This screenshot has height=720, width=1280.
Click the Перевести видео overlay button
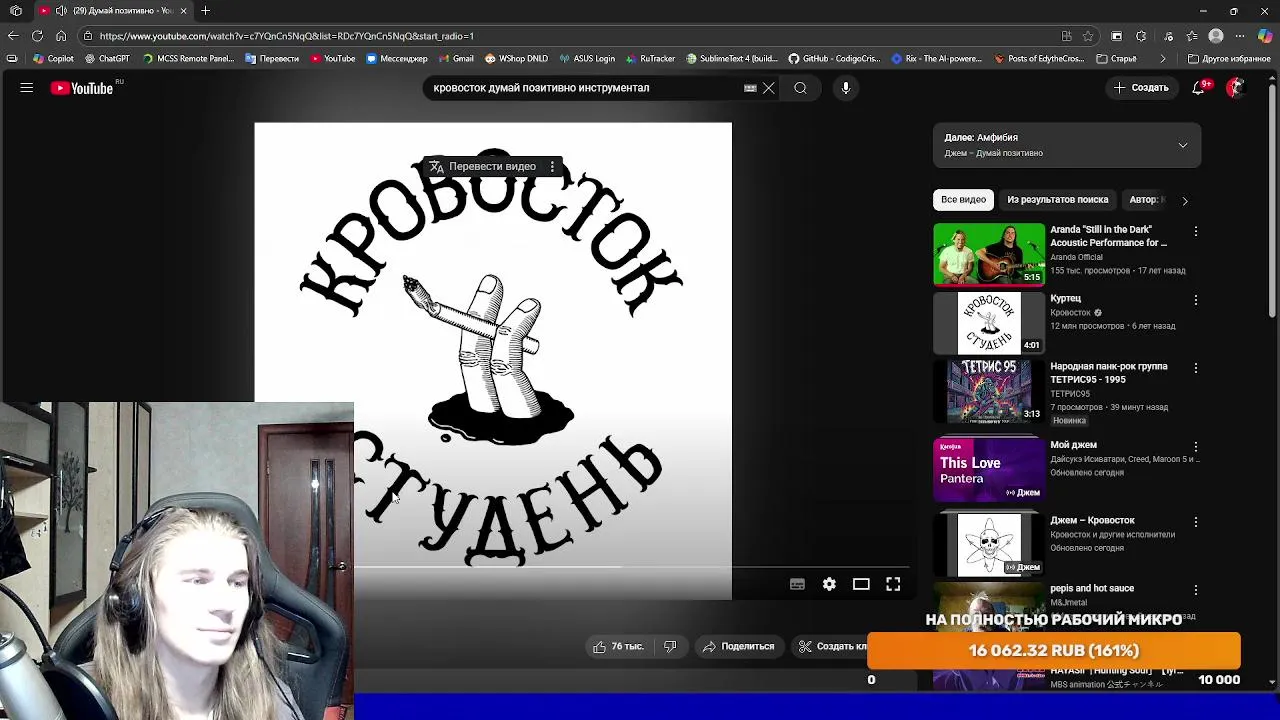pos(483,167)
